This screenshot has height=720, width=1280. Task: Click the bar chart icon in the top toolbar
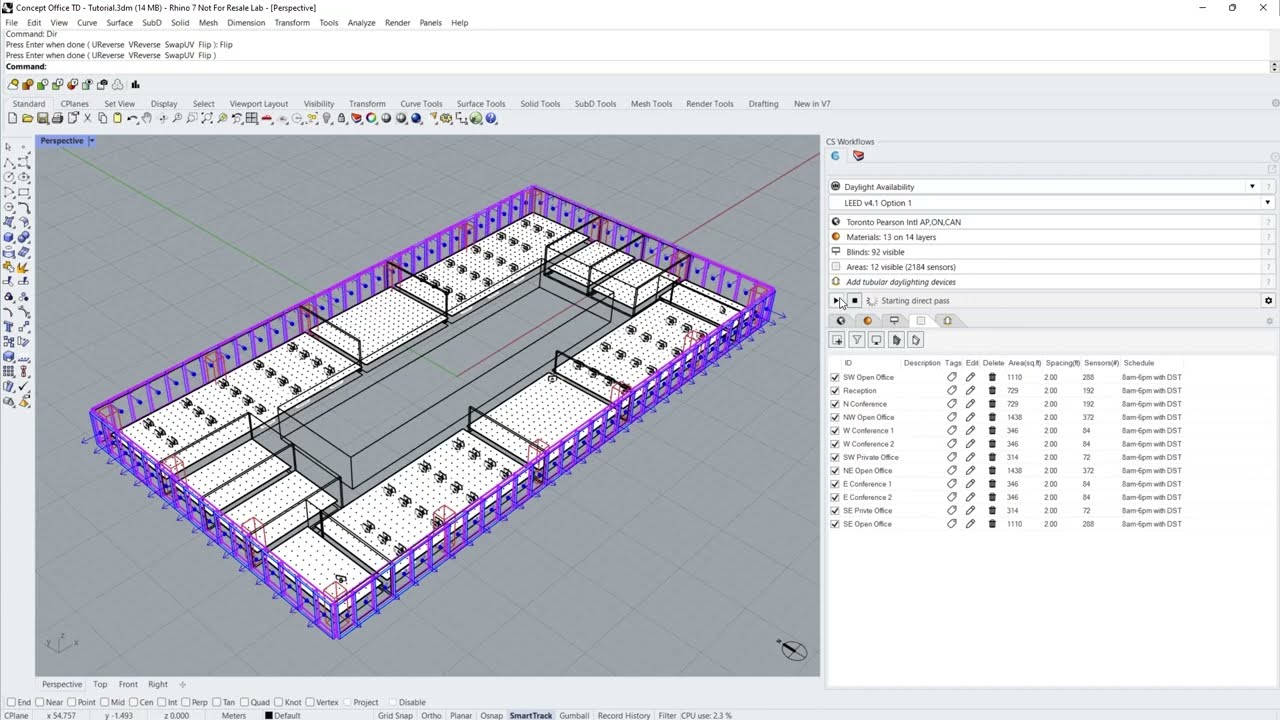(x=135, y=84)
